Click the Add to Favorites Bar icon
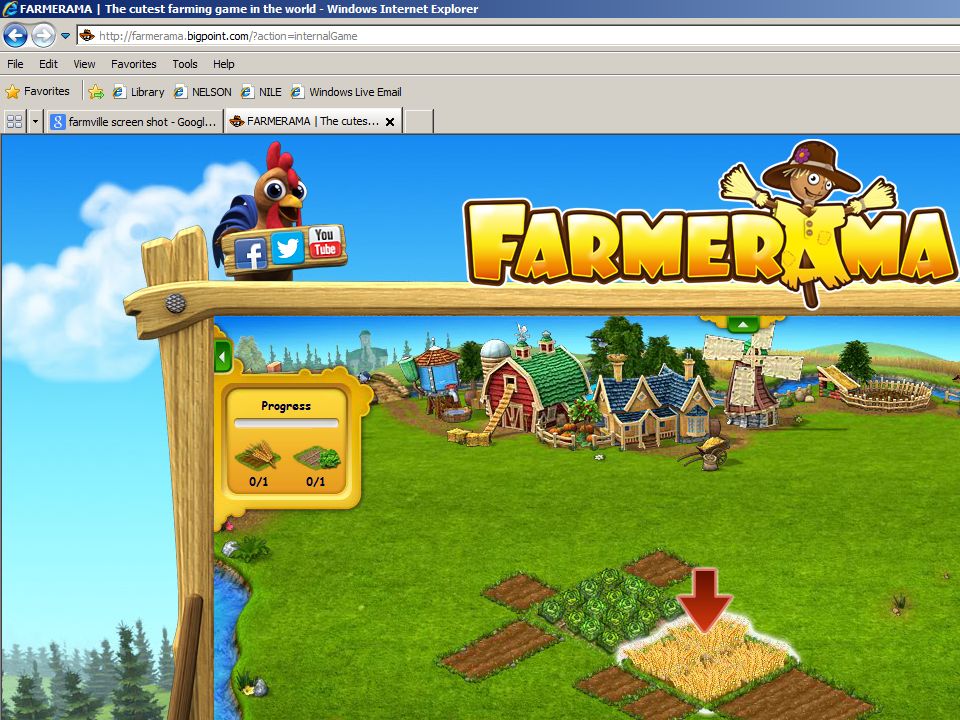The image size is (960, 720). (x=96, y=92)
